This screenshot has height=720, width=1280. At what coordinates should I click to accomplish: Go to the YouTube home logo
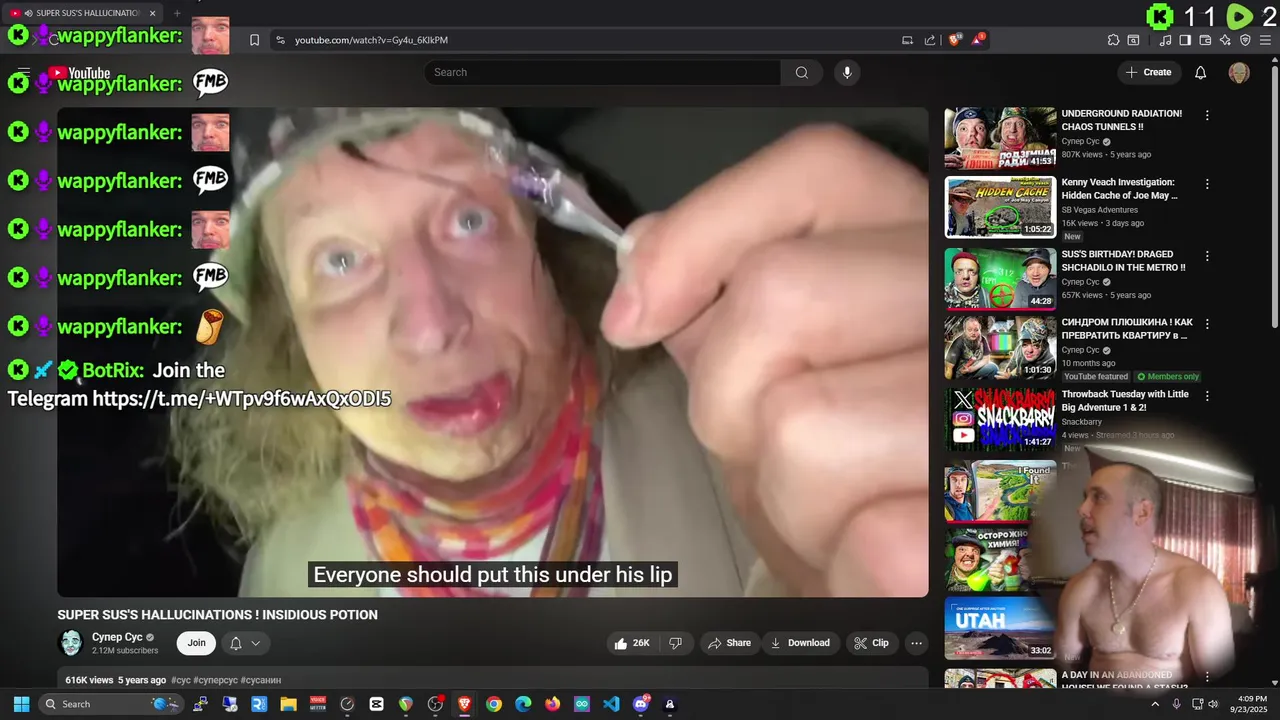[79, 72]
